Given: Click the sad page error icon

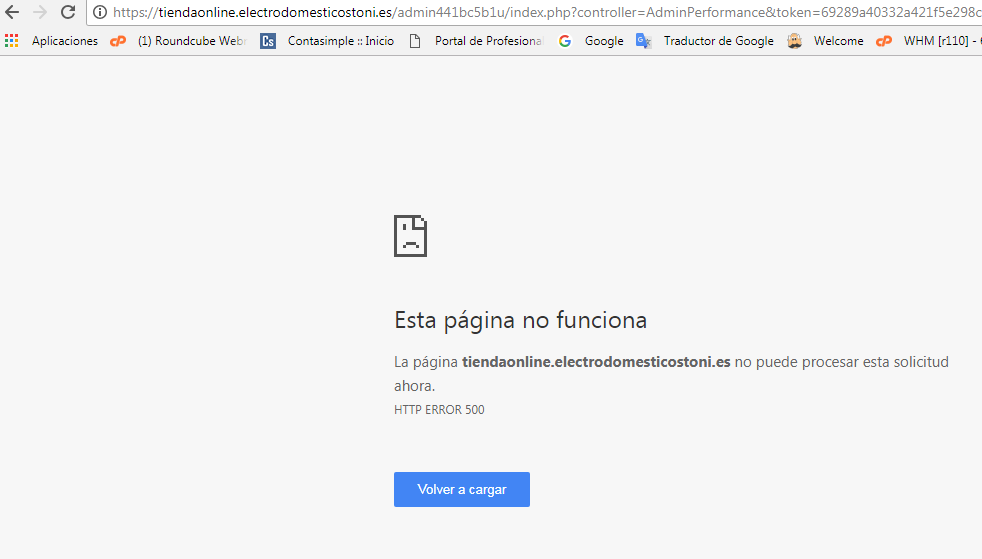Looking at the screenshot, I should click(x=410, y=236).
